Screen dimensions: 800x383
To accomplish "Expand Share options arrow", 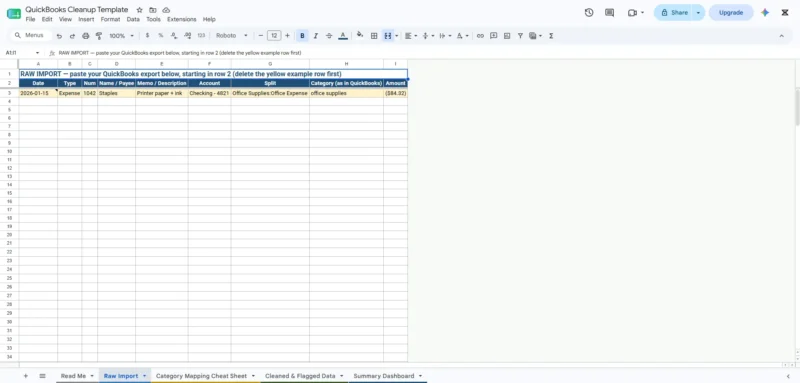I will coord(698,13).
